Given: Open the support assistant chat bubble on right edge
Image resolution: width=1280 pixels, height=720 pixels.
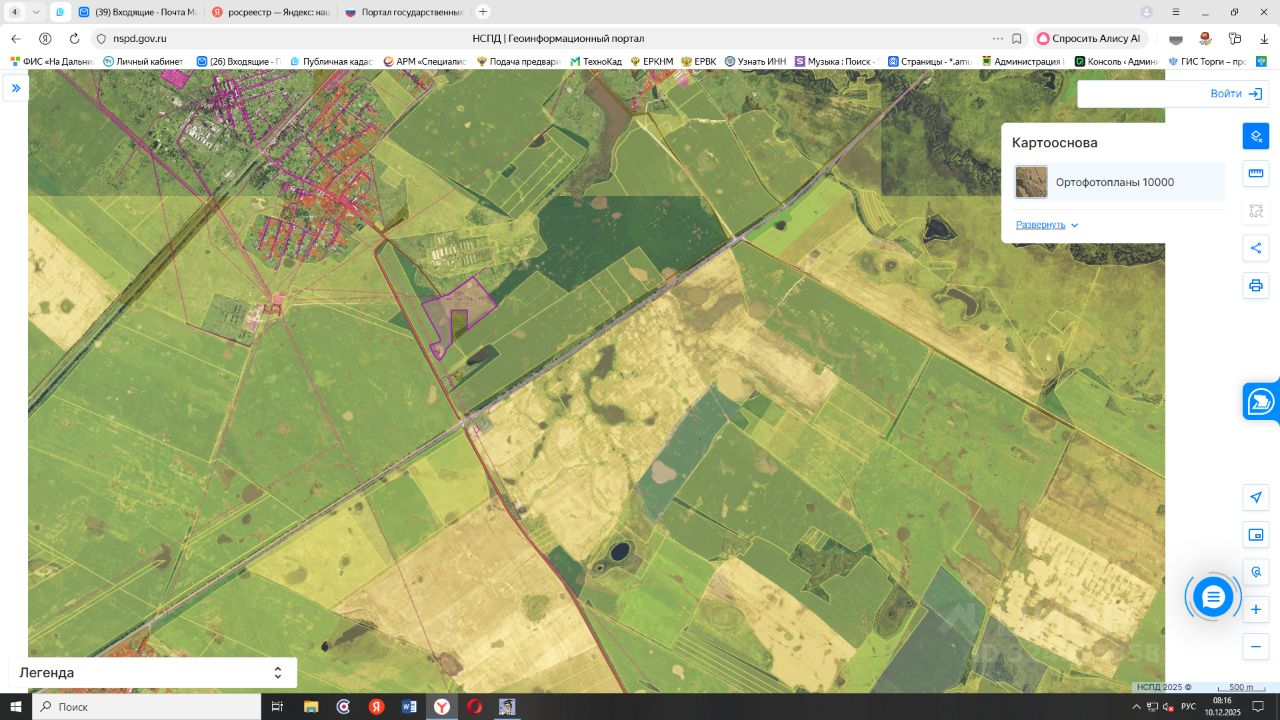Looking at the screenshot, I should tap(1261, 402).
